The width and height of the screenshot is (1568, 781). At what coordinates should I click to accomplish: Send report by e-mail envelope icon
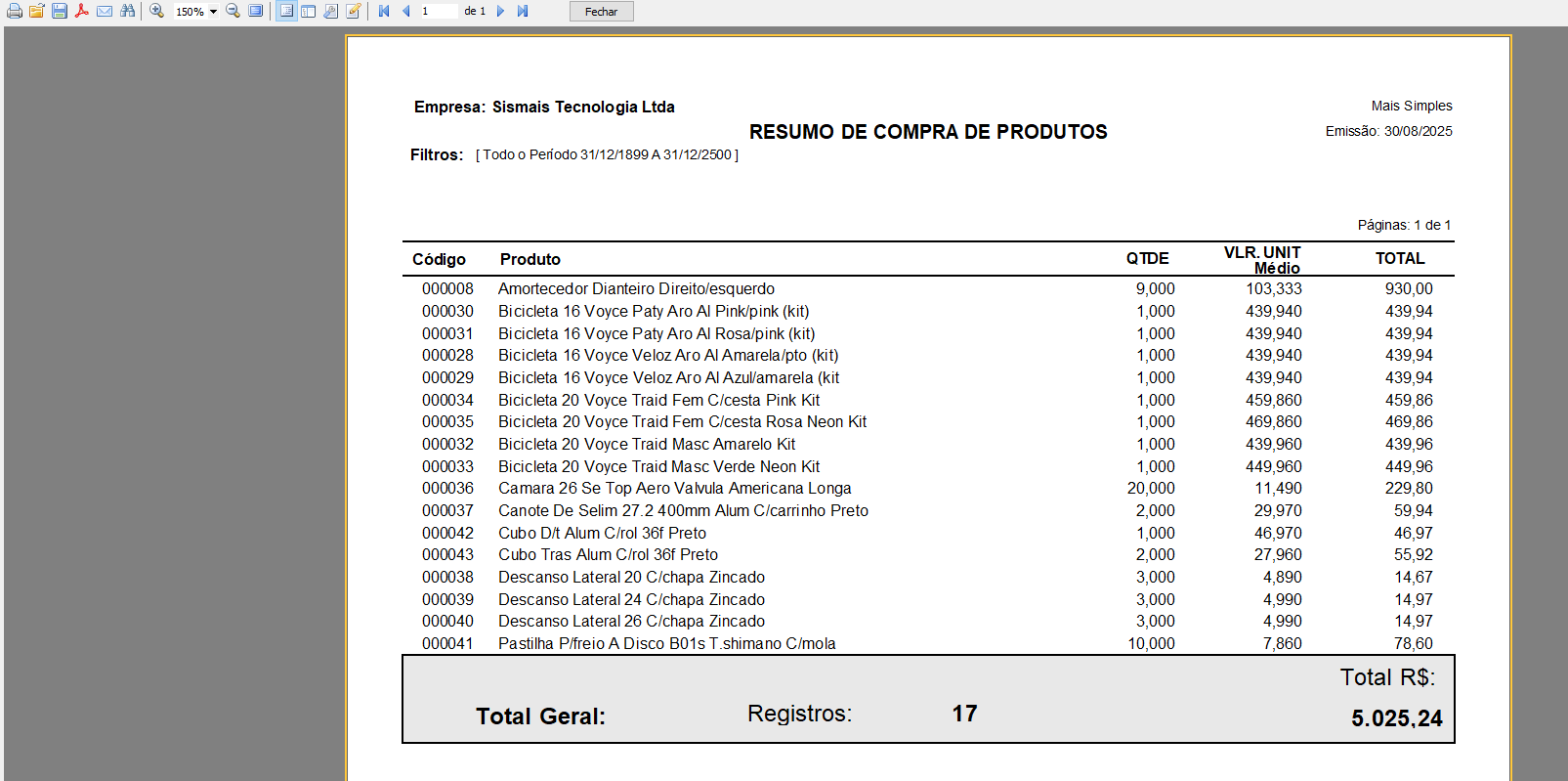pyautogui.click(x=105, y=11)
